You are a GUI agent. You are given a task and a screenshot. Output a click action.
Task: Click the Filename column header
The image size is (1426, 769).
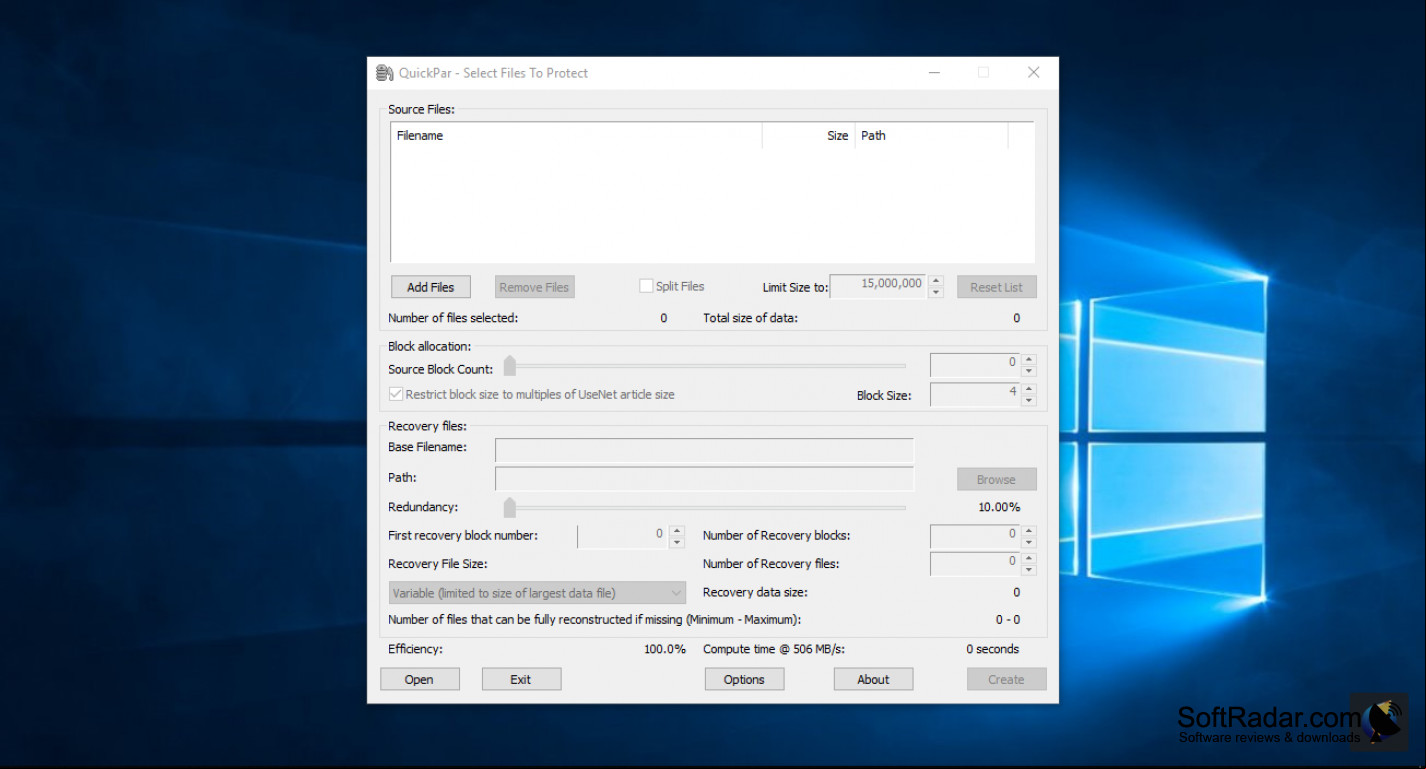[576, 136]
